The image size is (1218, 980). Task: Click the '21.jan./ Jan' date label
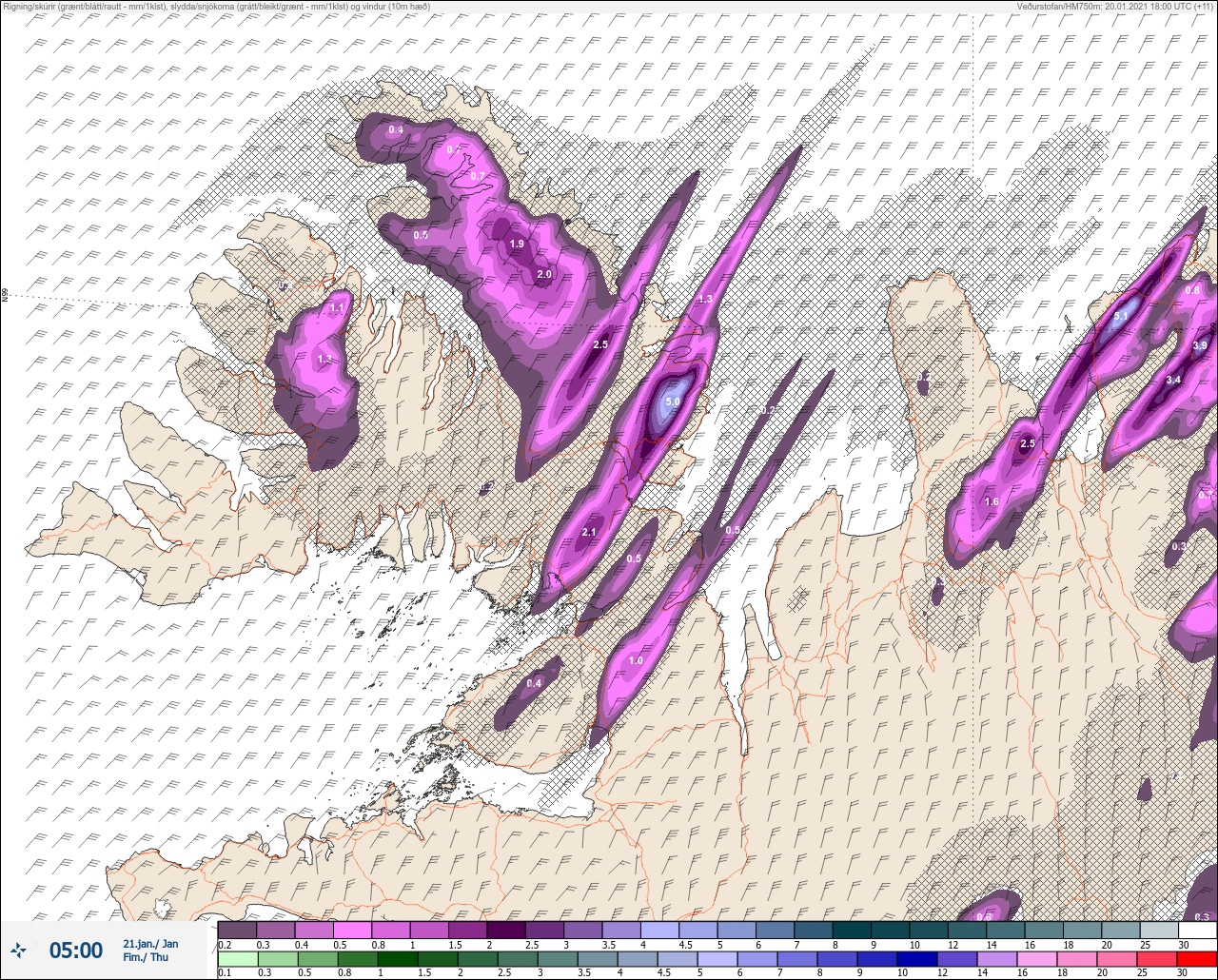pos(150,944)
